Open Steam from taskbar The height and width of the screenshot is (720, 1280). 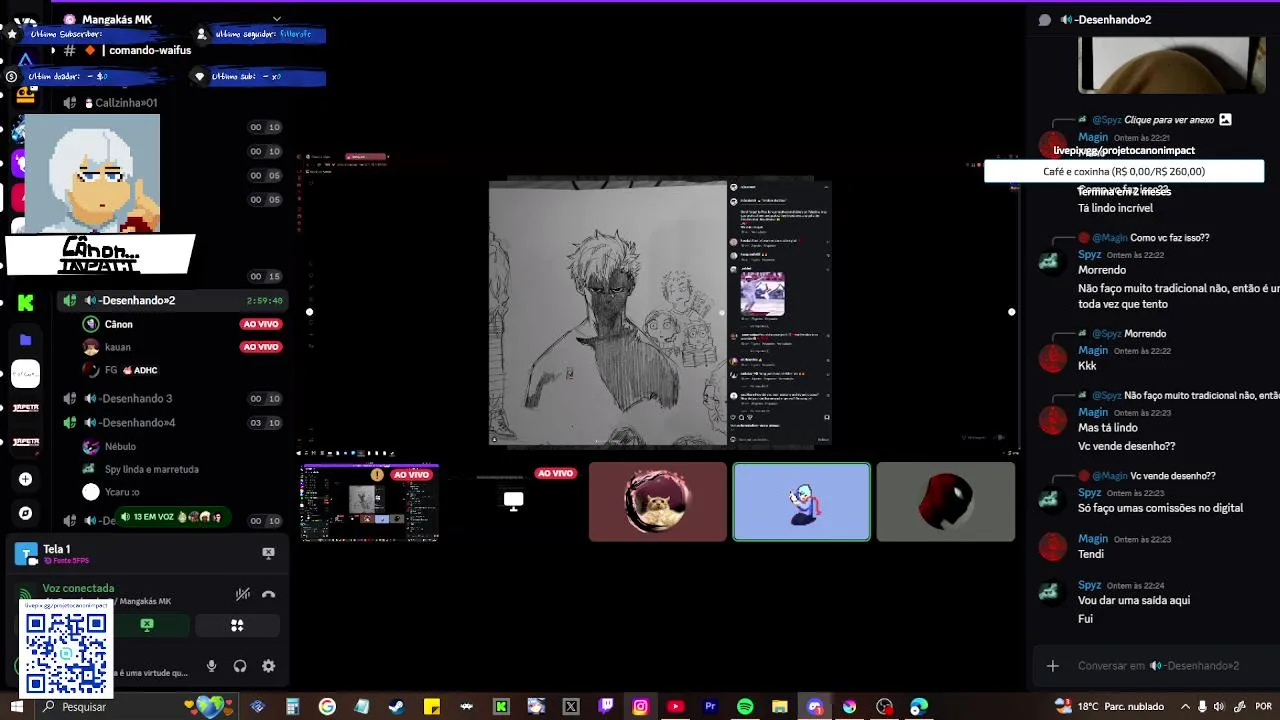coord(397,706)
